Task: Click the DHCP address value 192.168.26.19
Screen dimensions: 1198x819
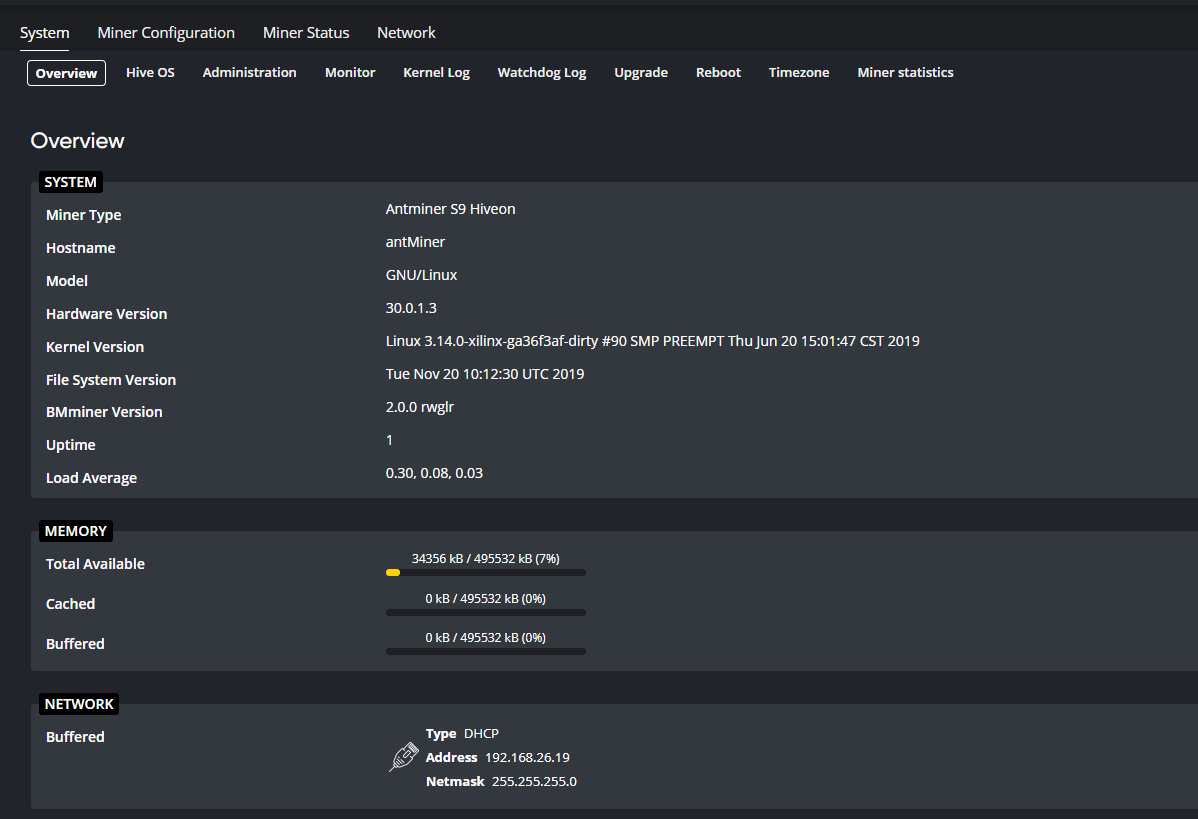Action: point(527,757)
